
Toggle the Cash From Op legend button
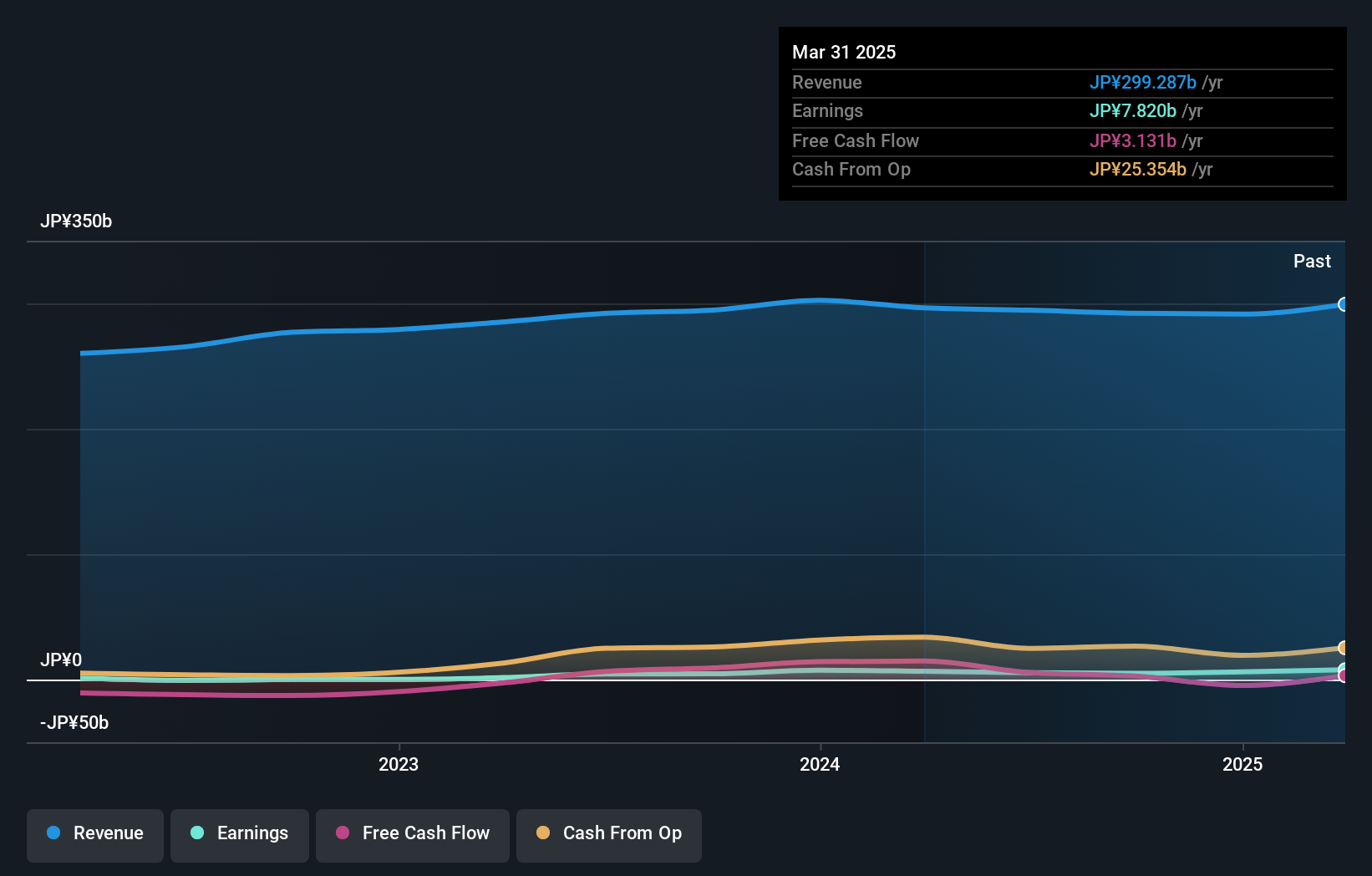pyautogui.click(x=609, y=835)
